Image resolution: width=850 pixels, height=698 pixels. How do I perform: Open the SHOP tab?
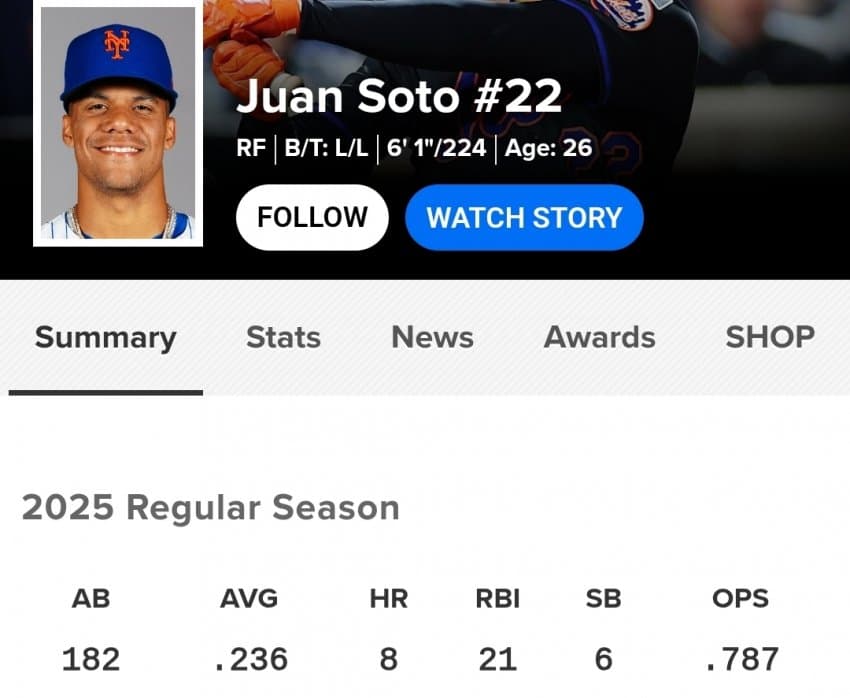coord(770,337)
